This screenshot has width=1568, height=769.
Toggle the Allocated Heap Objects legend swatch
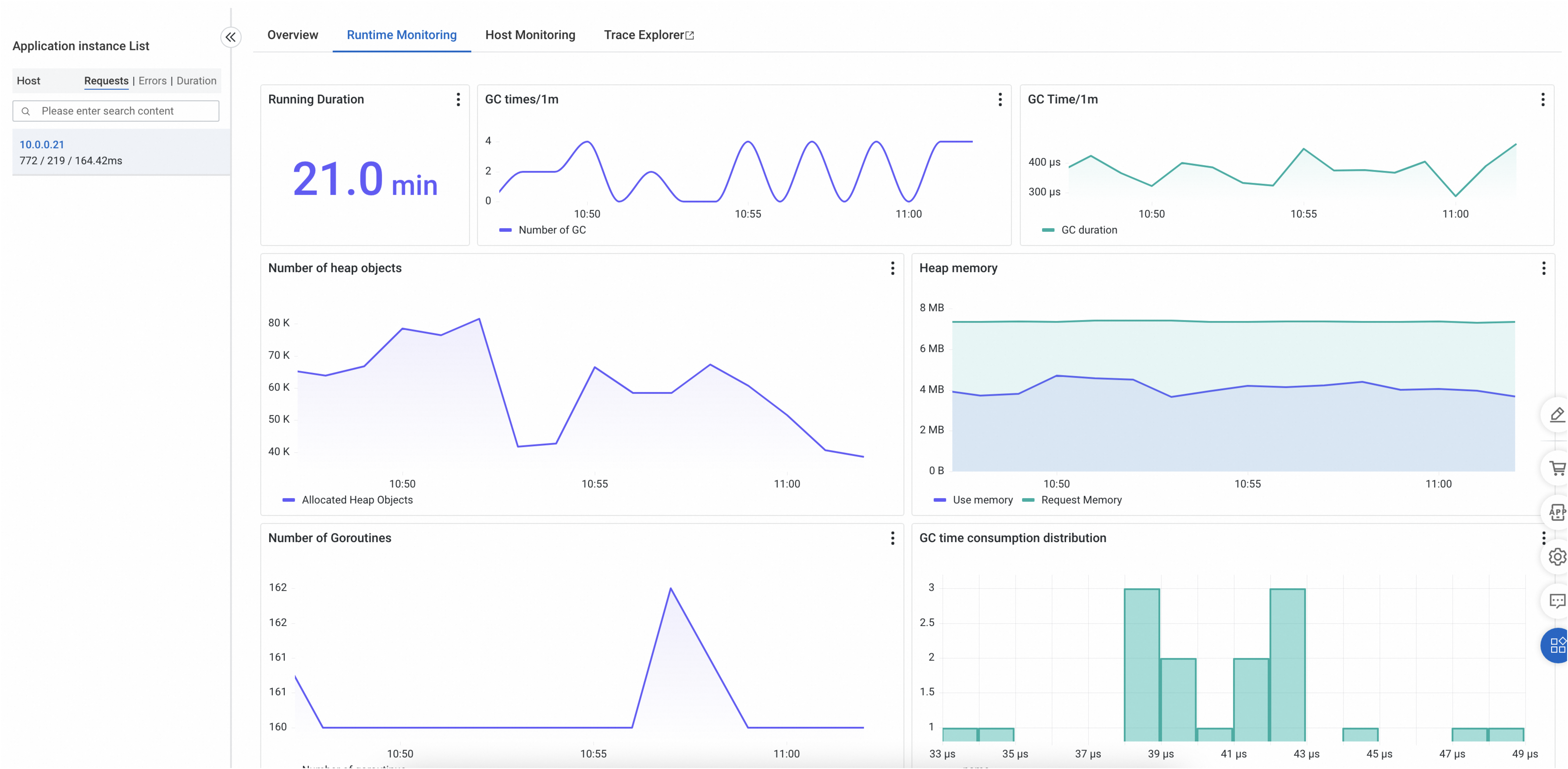click(x=289, y=500)
